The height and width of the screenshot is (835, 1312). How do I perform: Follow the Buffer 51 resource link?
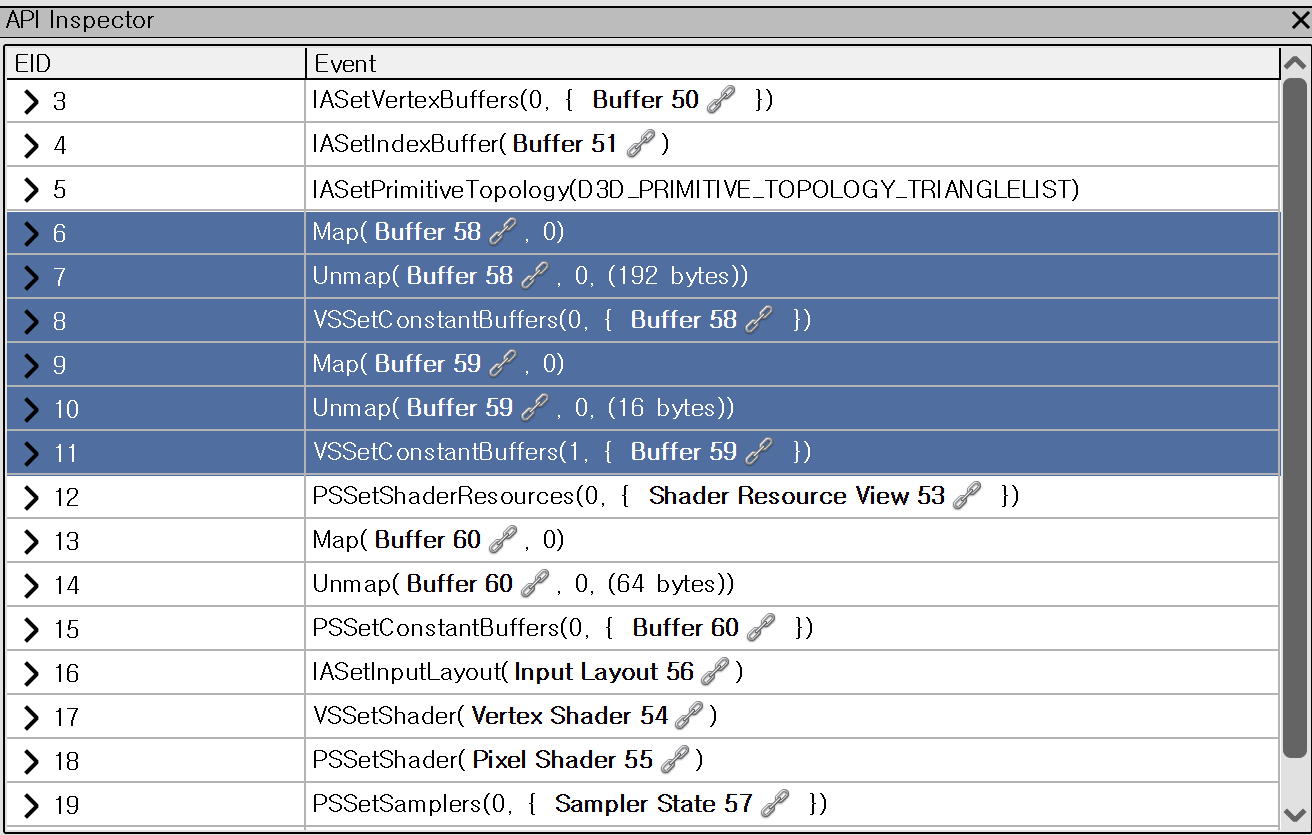click(x=565, y=144)
